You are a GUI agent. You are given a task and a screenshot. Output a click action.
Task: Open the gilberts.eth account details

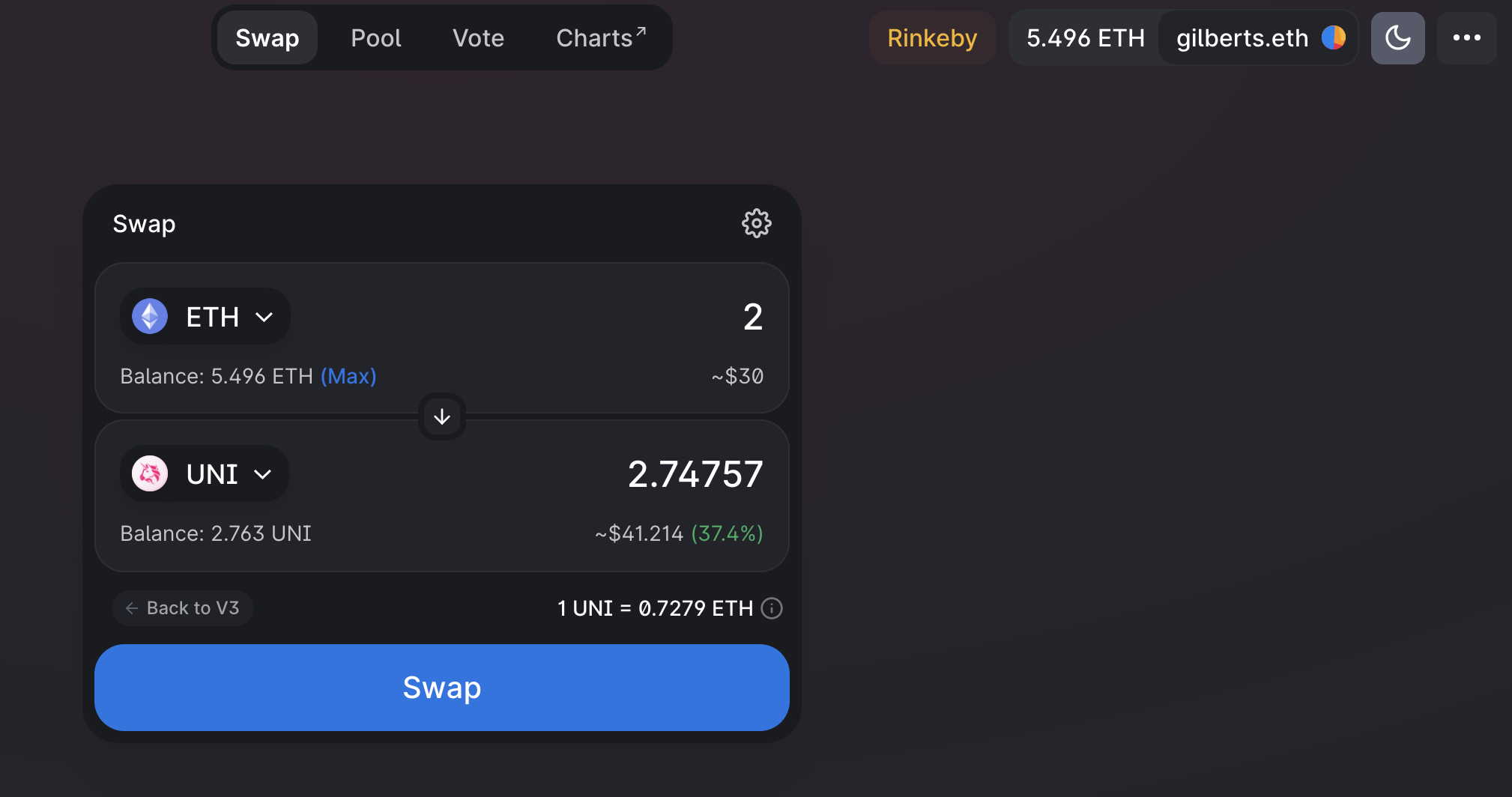(x=1259, y=37)
